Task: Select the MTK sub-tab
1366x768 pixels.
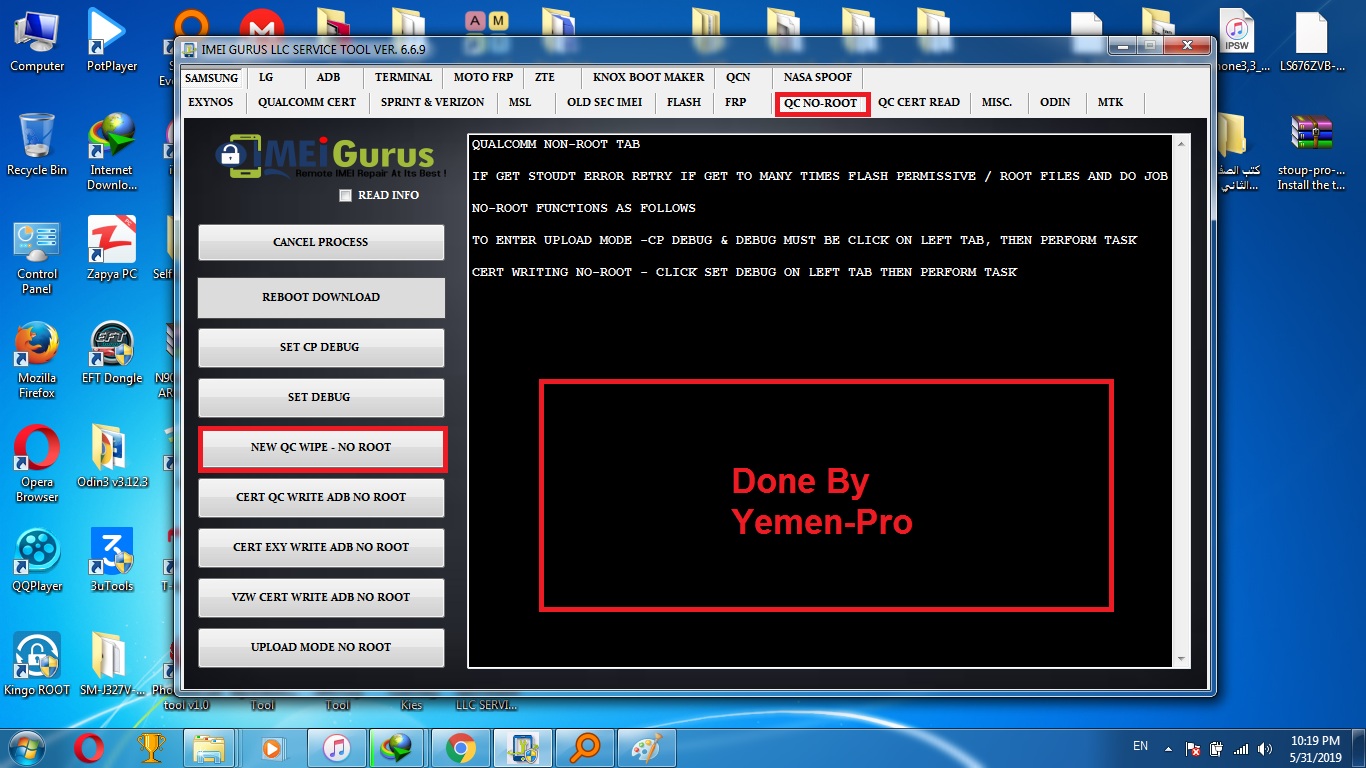Action: (1110, 102)
